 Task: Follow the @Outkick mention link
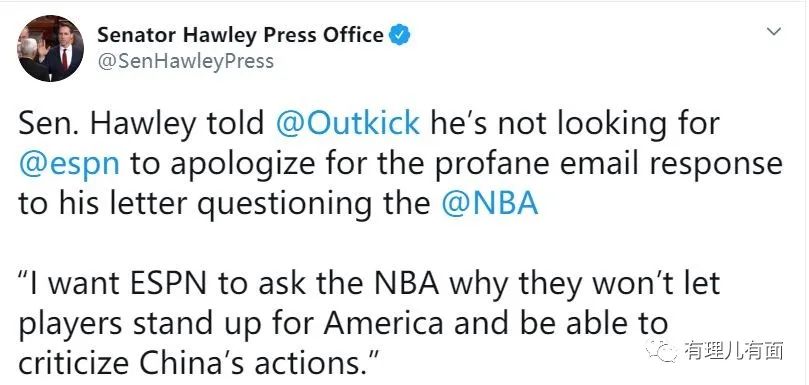click(x=348, y=124)
